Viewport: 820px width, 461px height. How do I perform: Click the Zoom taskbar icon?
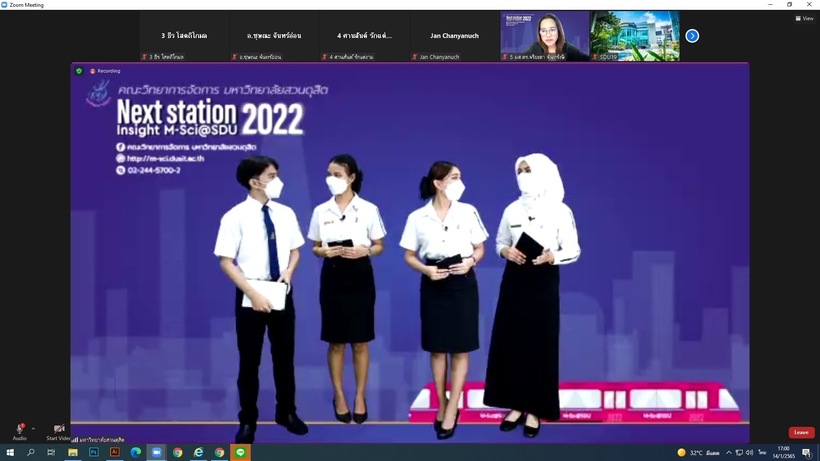[x=156, y=452]
